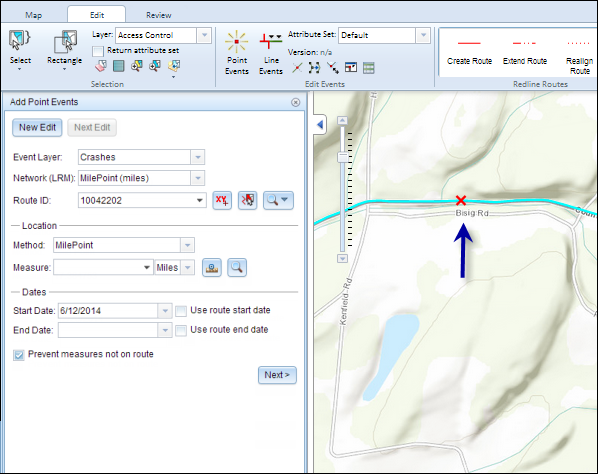The width and height of the screenshot is (598, 474).
Task: Uncheck Prevent measures not on route
Action: click(18, 355)
